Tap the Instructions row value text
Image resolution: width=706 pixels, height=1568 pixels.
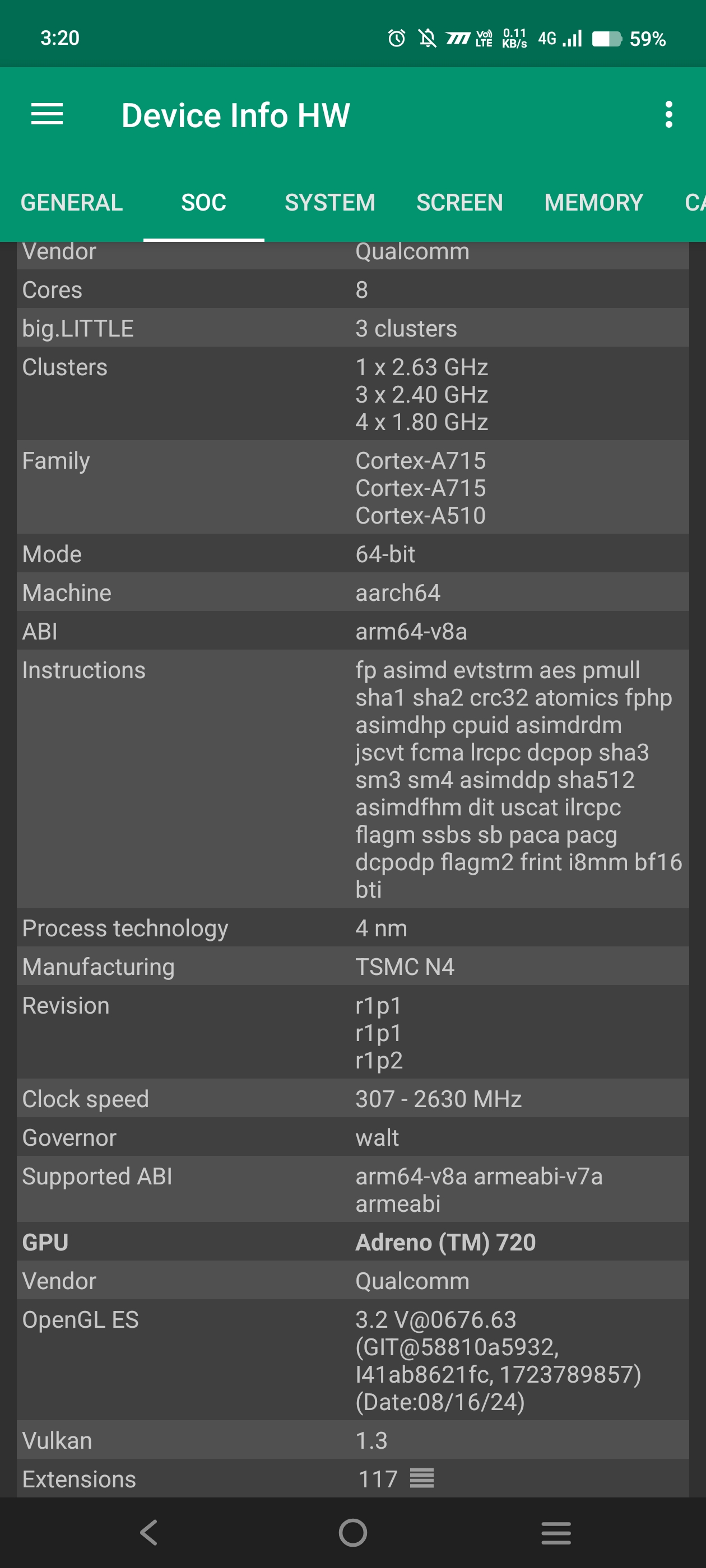click(518, 779)
